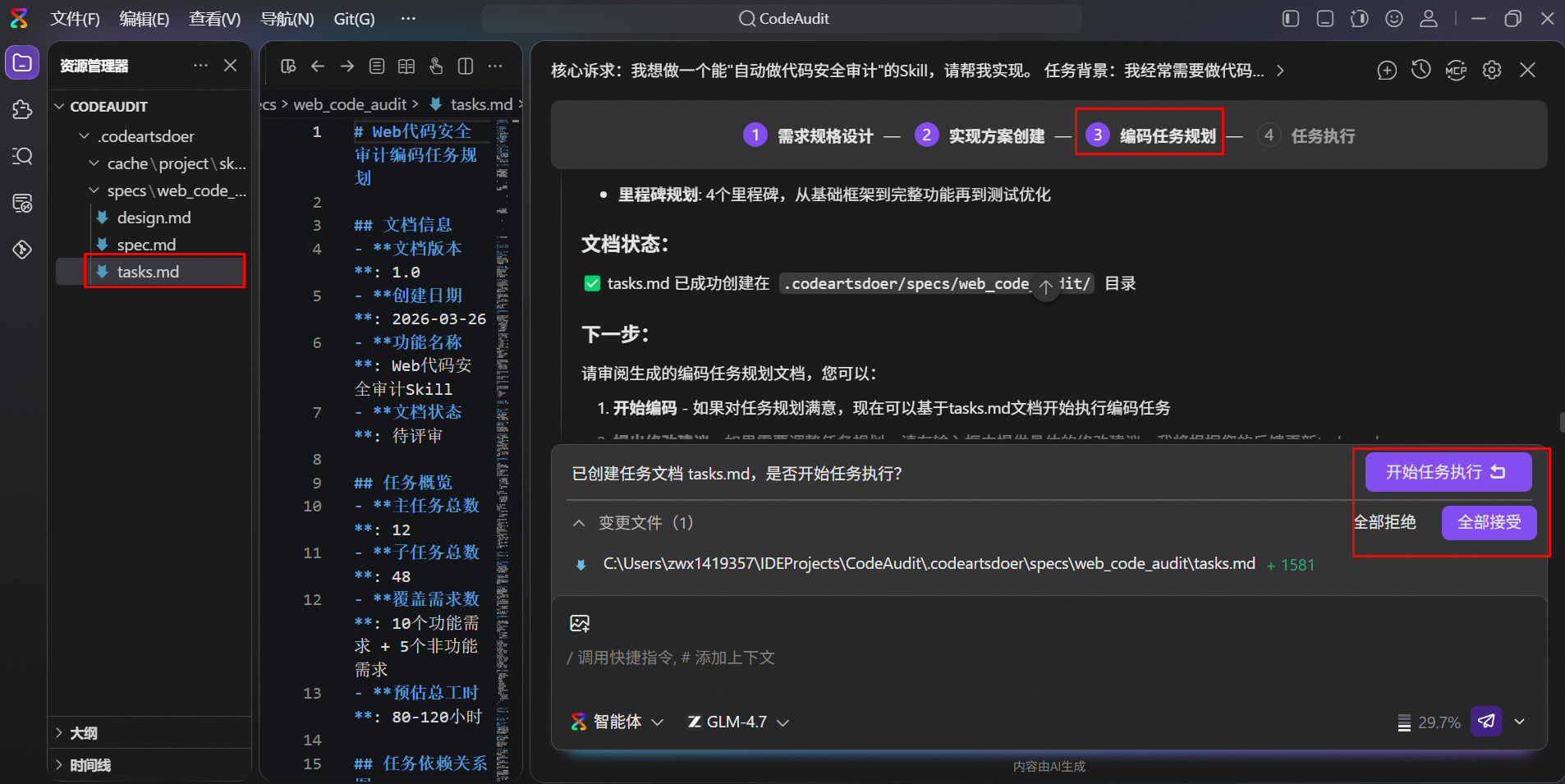Screen dimensions: 1565x784
Task: Open spec.md in the file tree
Action: [146, 245]
